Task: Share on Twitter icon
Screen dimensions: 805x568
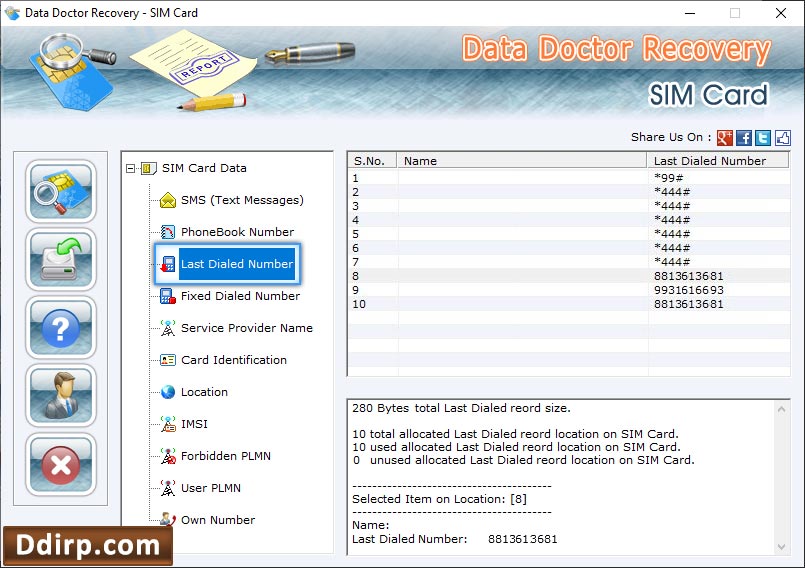Action: [x=763, y=138]
